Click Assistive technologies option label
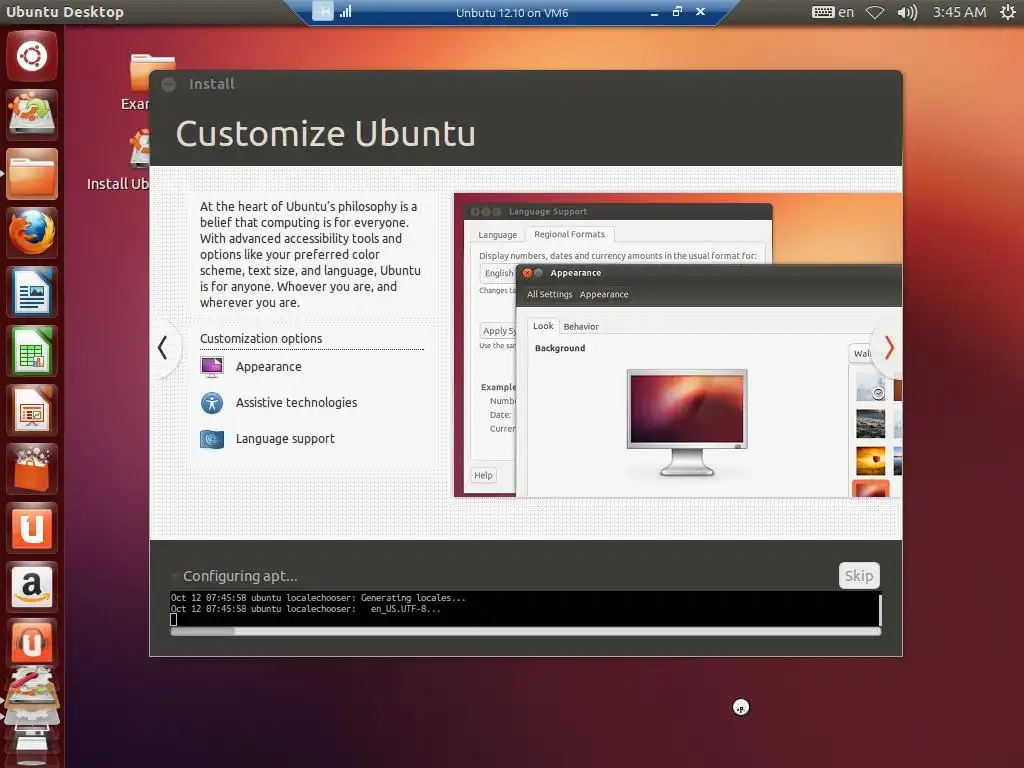 pos(296,403)
